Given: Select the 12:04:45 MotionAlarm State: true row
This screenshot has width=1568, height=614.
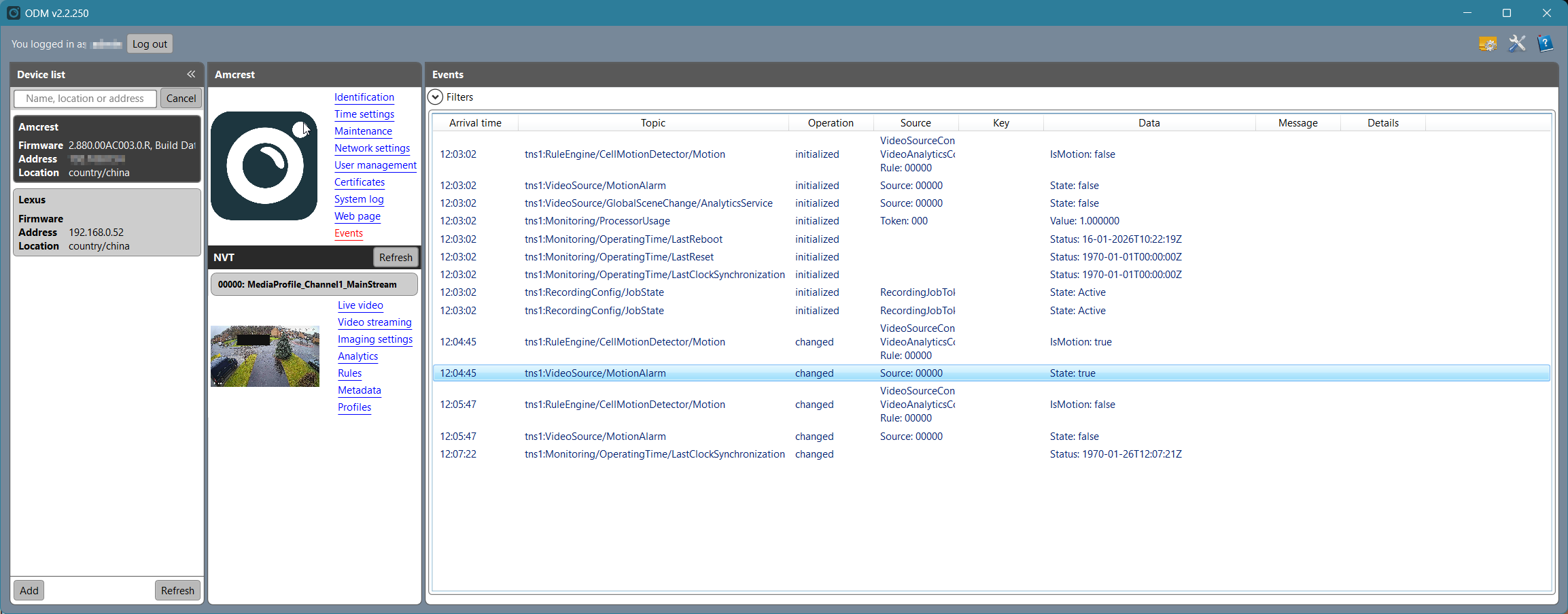Looking at the screenshot, I should point(992,373).
